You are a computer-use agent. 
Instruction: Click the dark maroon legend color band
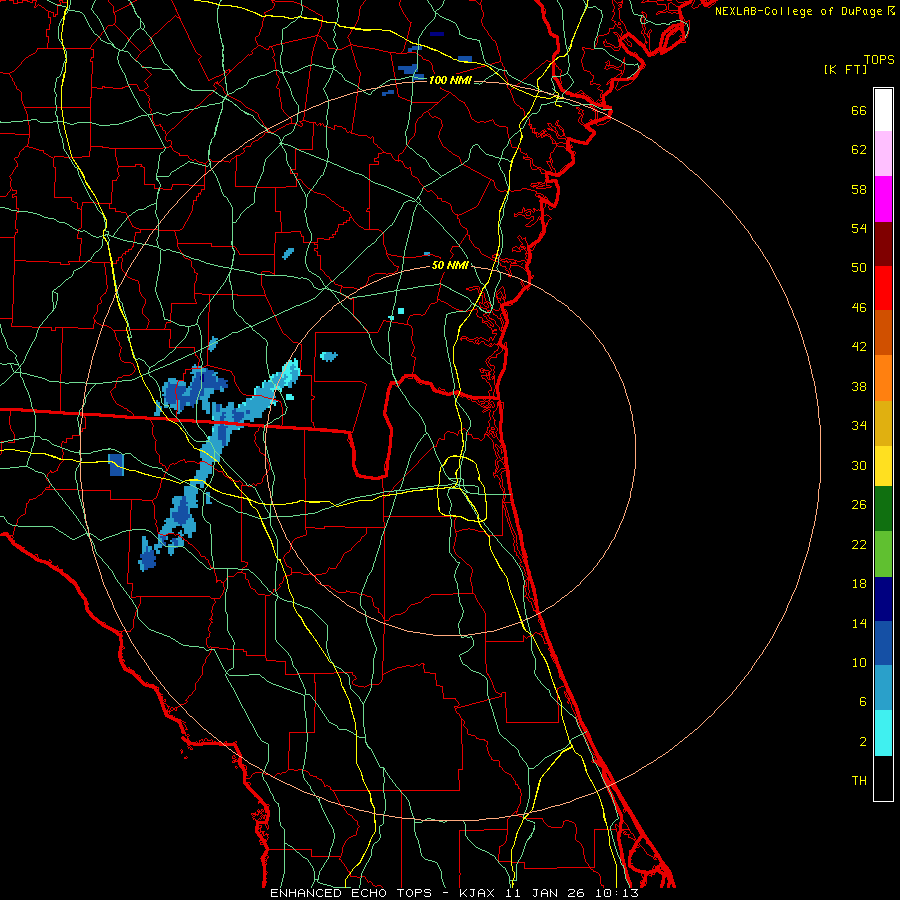pos(883,243)
